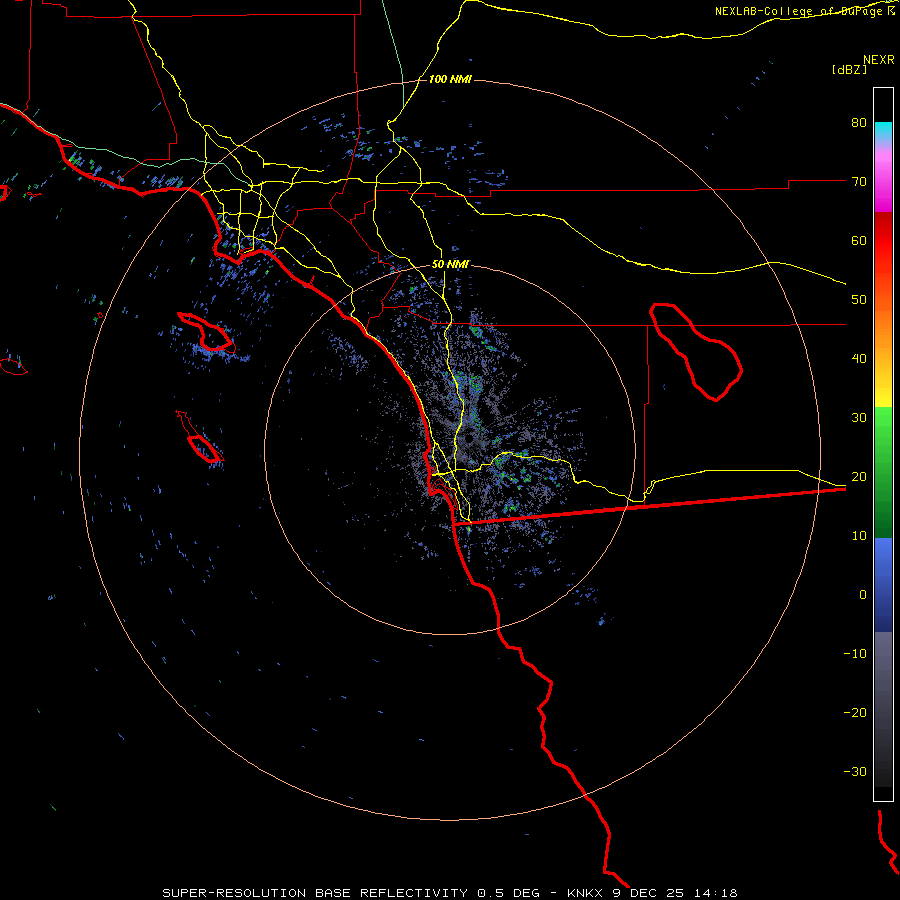
Task: Click the 50 NMI range ring label
Action: tap(450, 265)
